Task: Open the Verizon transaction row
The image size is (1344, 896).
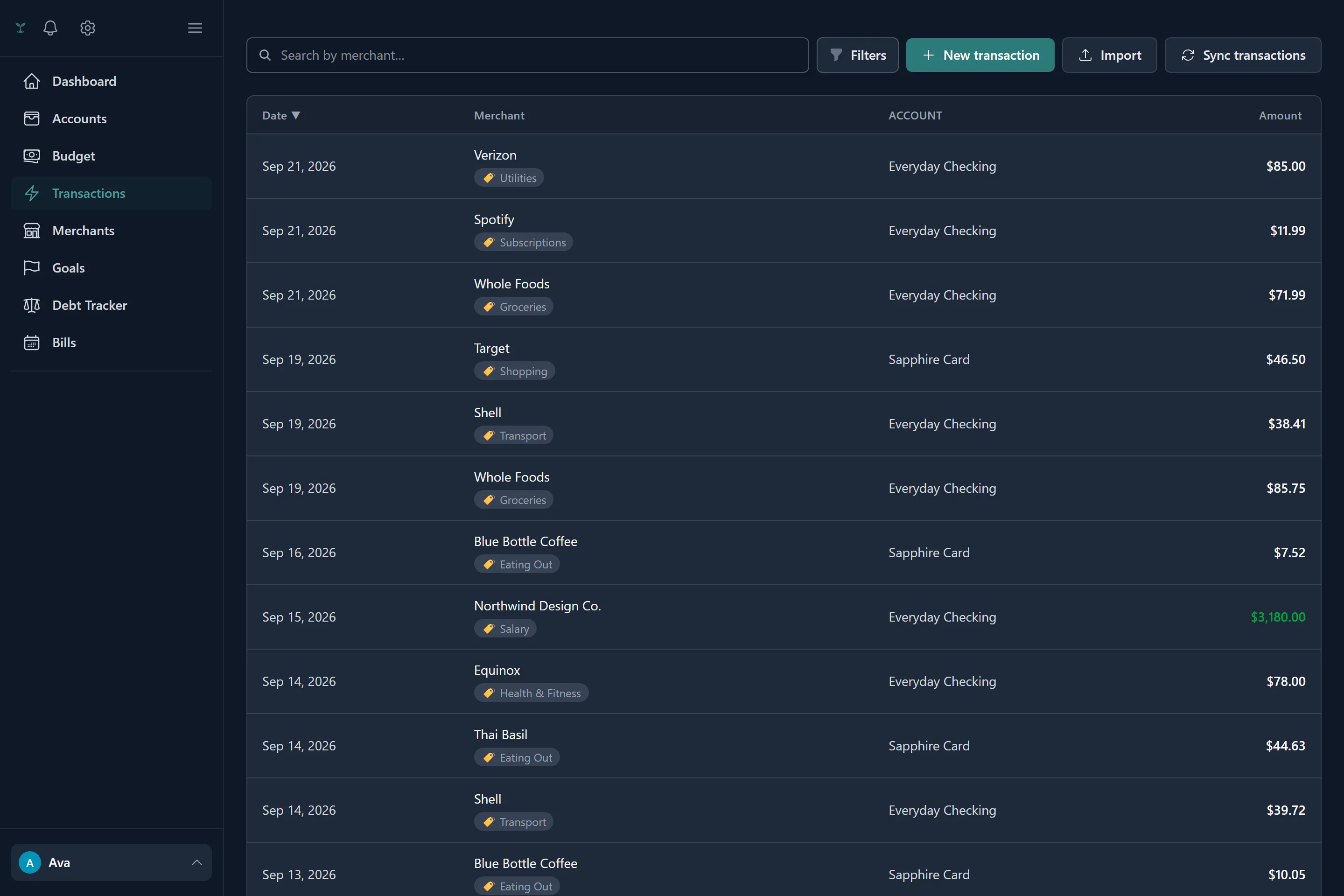Action: pyautogui.click(x=784, y=166)
